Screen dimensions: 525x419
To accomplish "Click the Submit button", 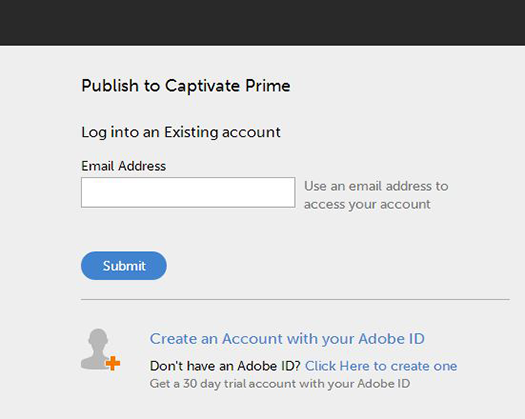I will point(124,266).
